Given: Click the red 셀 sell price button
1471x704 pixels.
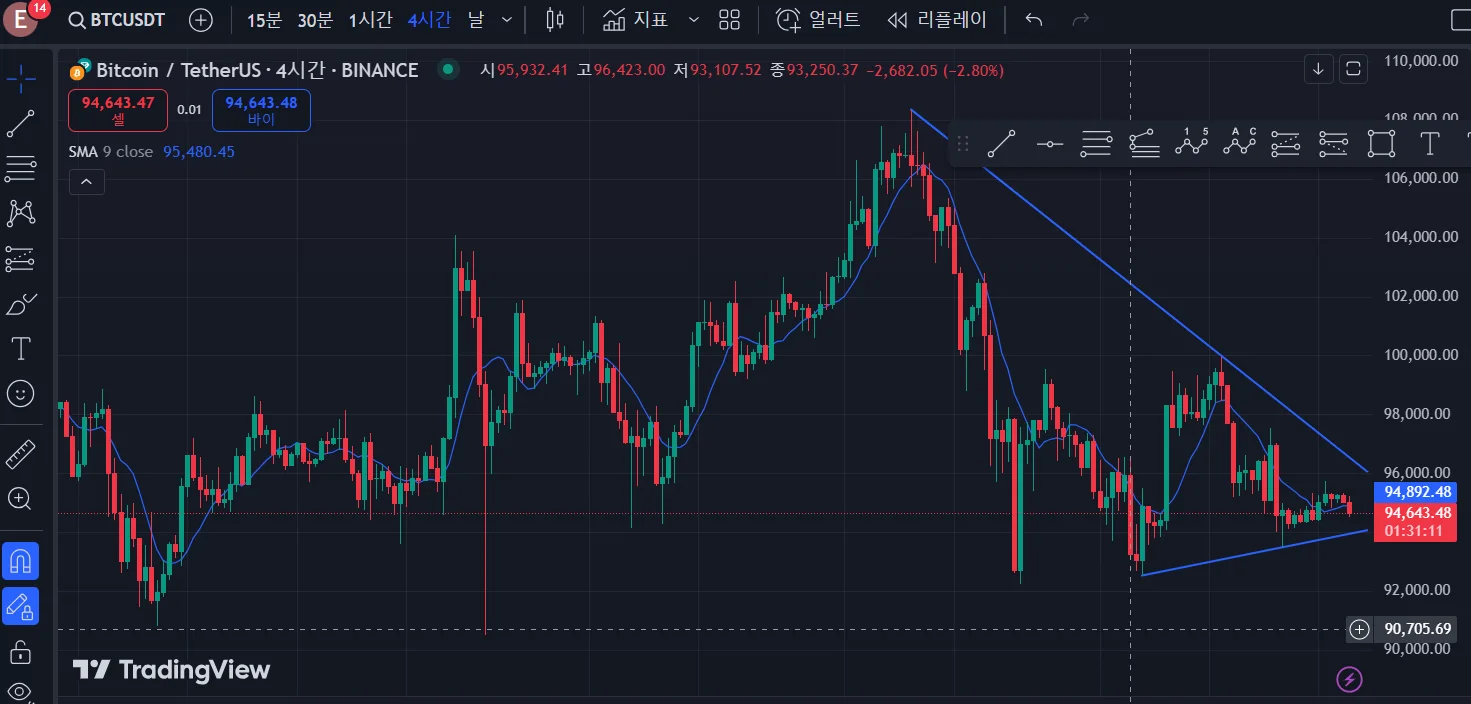Looking at the screenshot, I should point(118,110).
